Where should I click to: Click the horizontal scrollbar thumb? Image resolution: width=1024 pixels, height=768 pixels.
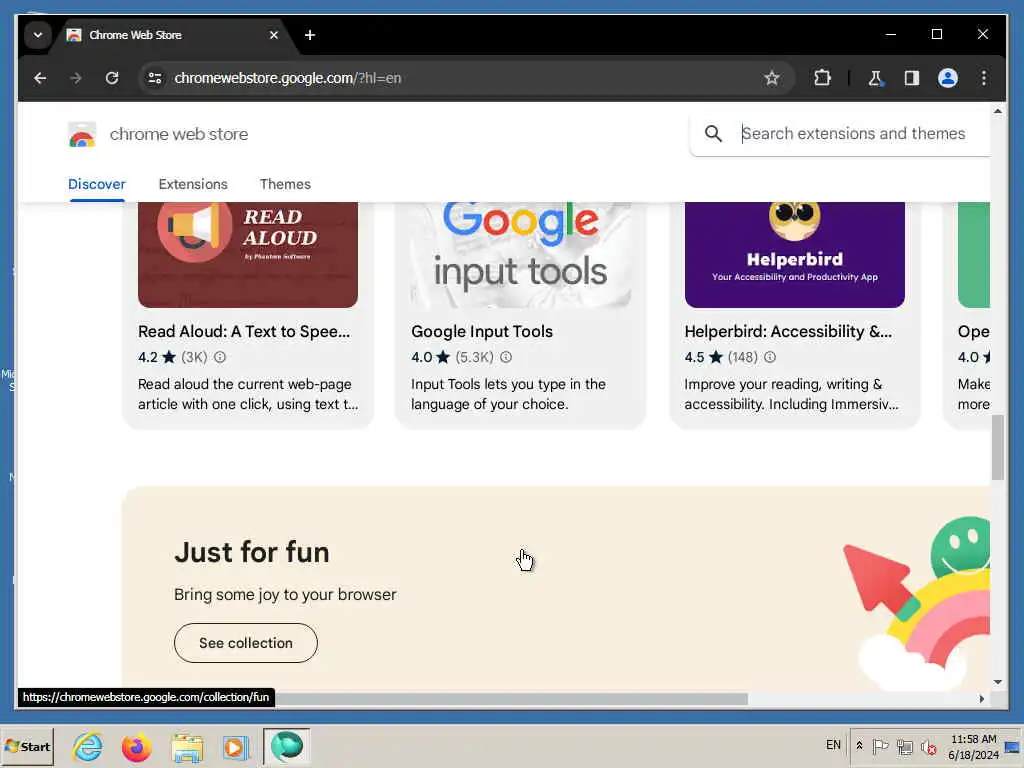511,699
